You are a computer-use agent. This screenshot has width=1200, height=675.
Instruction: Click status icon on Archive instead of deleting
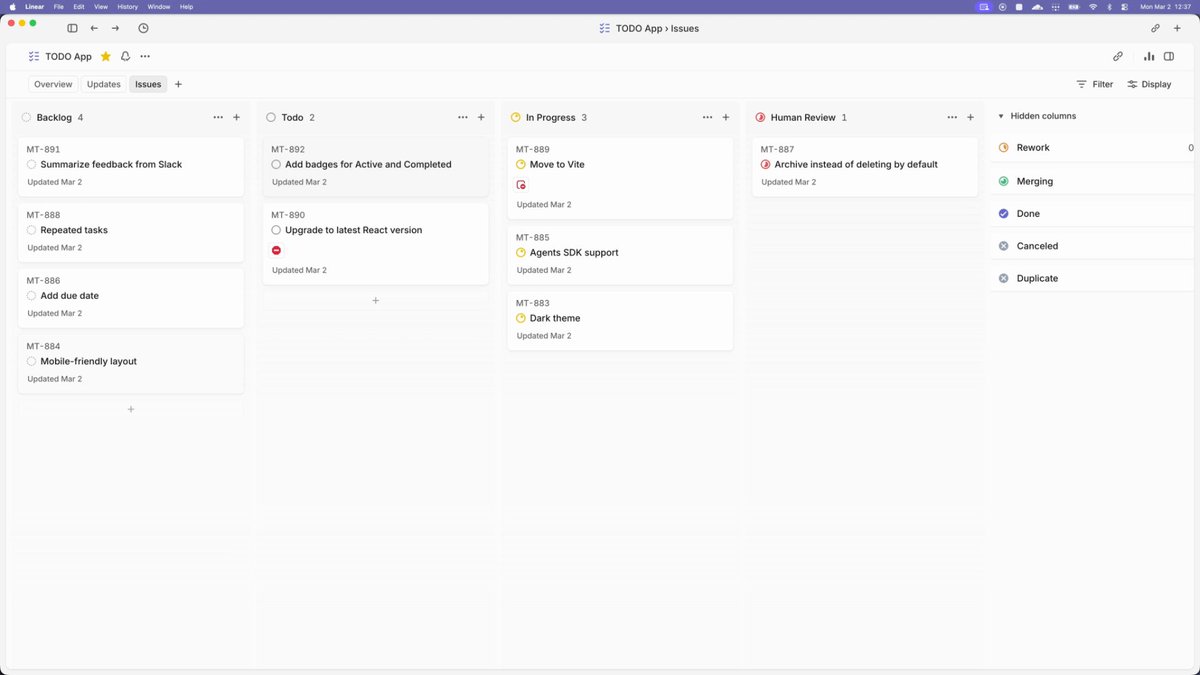(766, 164)
